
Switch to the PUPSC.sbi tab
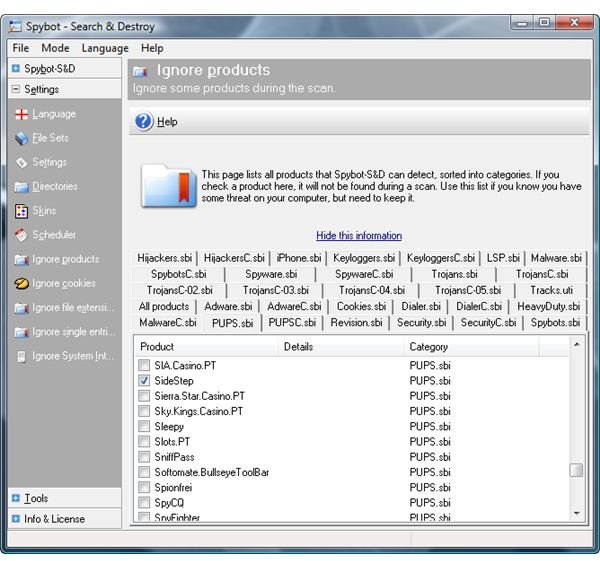click(292, 323)
